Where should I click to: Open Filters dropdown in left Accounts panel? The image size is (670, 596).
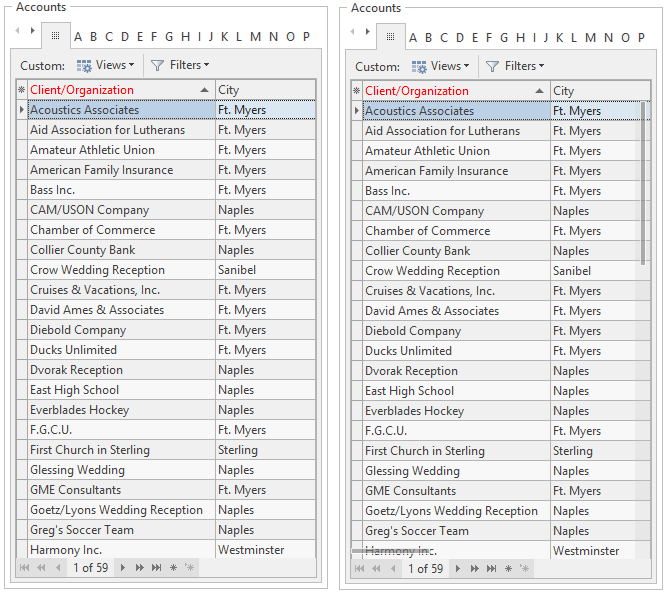click(x=180, y=65)
